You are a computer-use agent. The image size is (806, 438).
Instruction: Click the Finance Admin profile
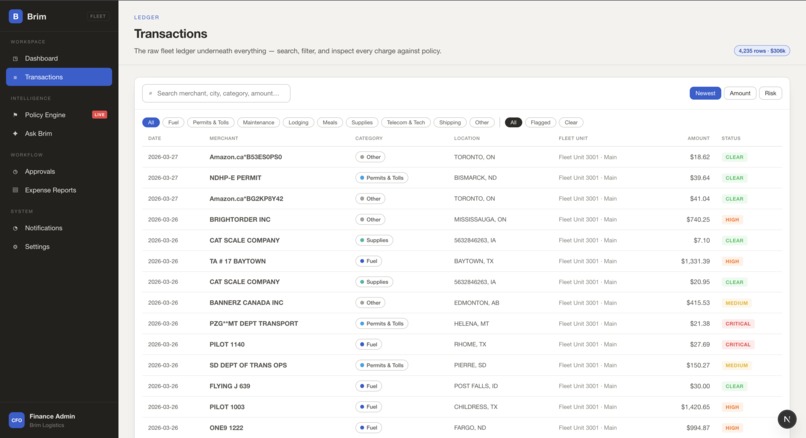click(59, 420)
